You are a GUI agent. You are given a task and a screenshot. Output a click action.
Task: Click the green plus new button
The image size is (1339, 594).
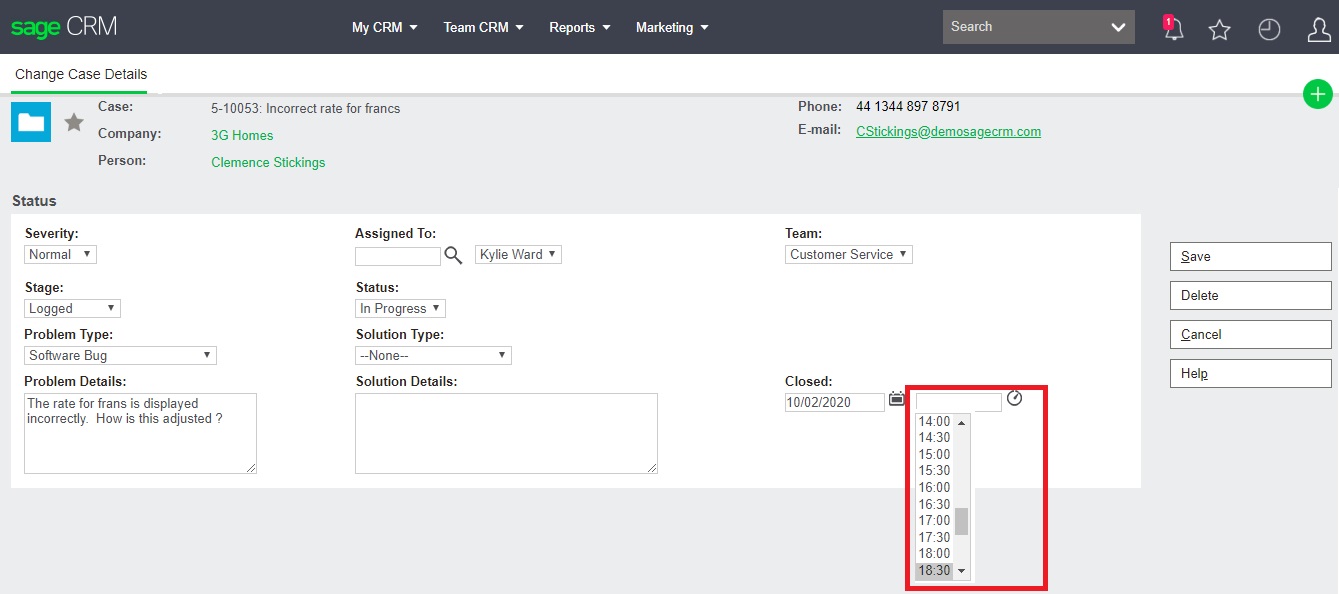pos(1318,95)
